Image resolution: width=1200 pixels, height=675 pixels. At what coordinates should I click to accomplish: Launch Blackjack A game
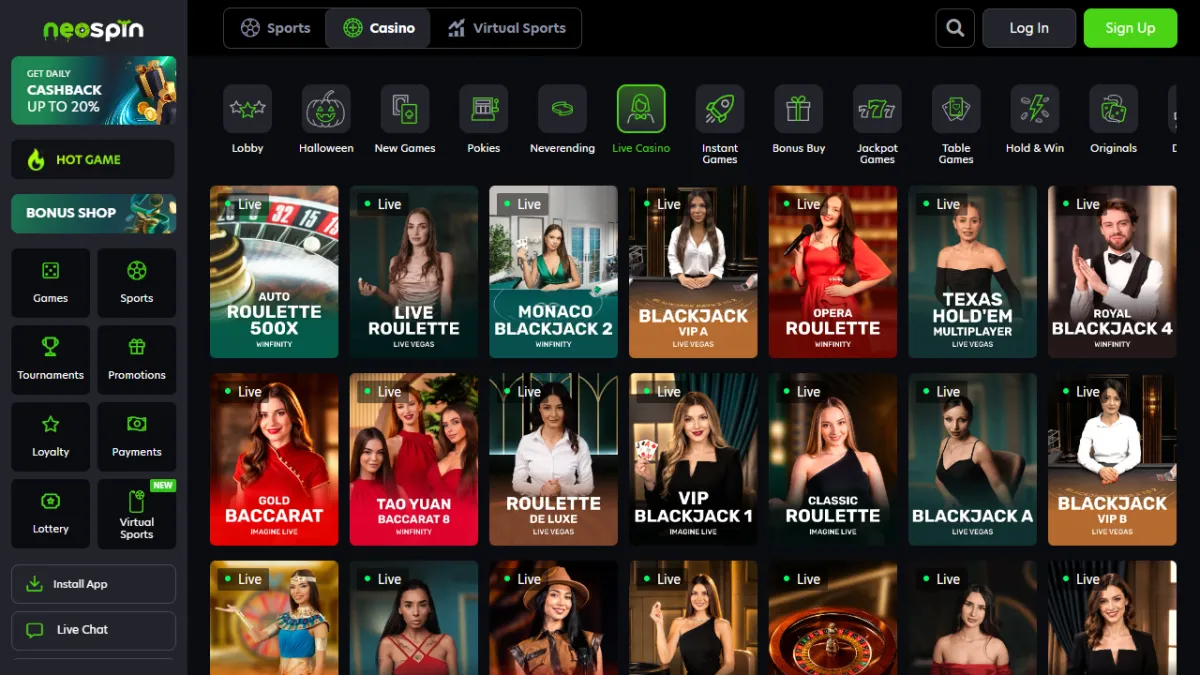tap(972, 459)
